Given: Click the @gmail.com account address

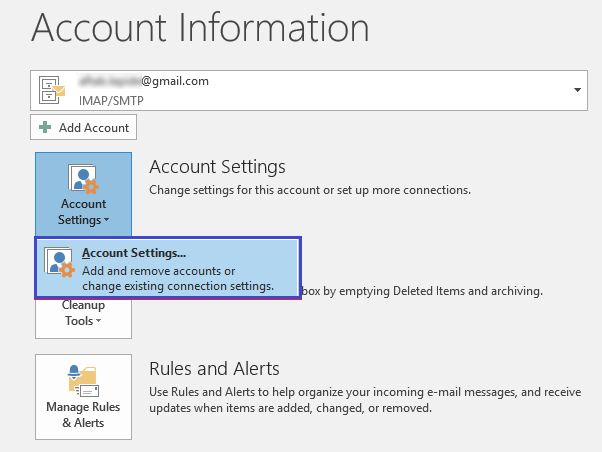Looking at the screenshot, I should [x=144, y=81].
